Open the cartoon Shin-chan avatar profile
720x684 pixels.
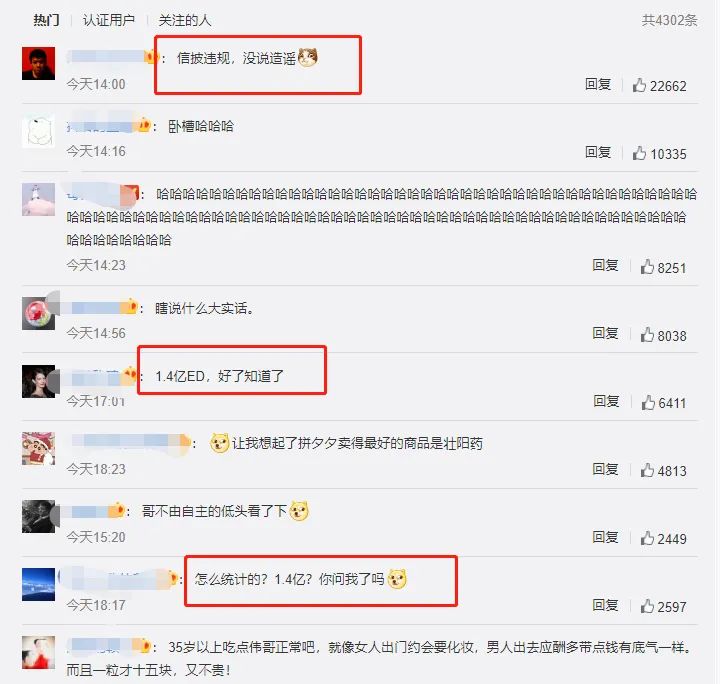[x=39, y=449]
